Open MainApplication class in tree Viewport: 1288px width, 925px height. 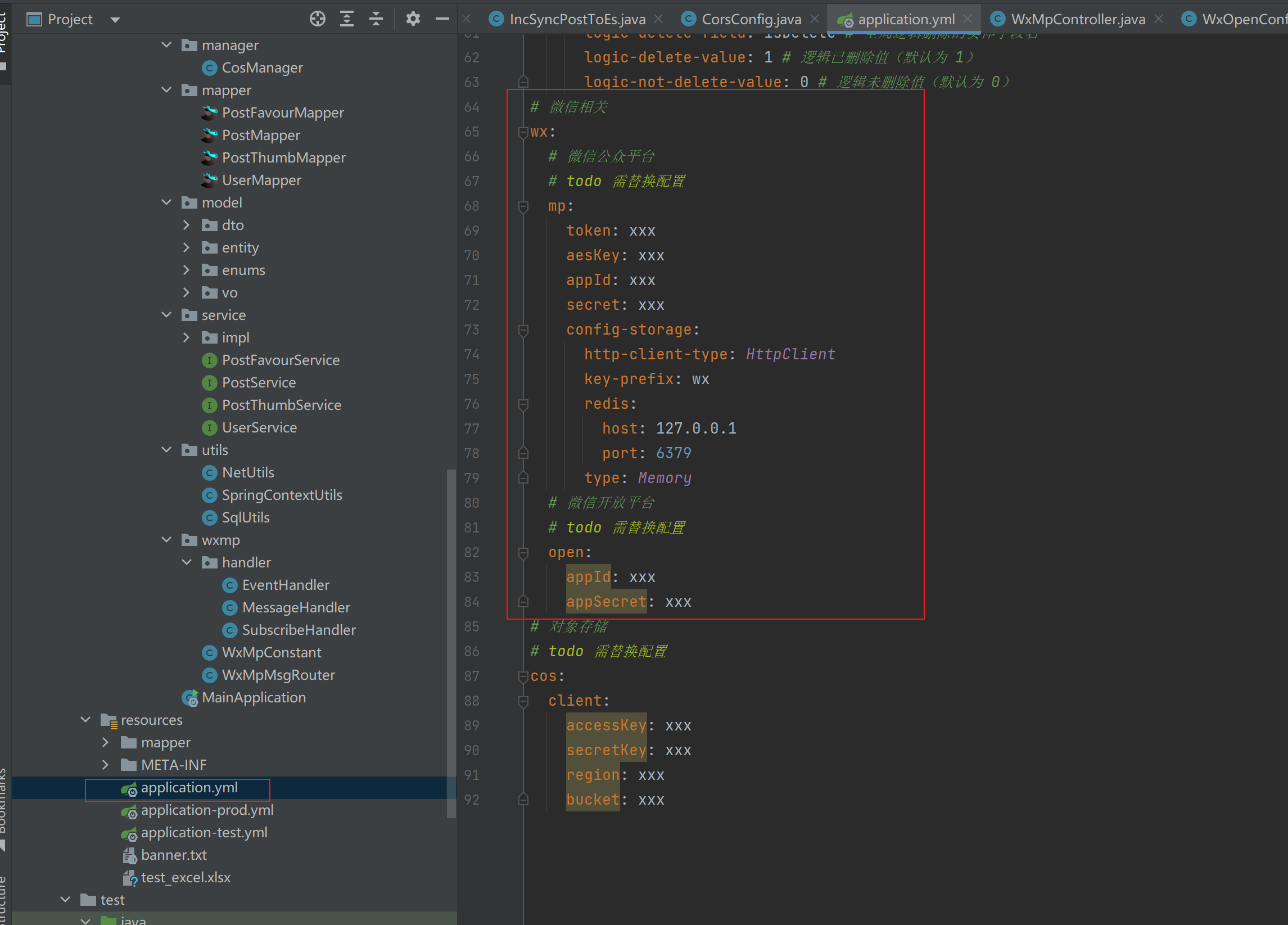point(254,697)
